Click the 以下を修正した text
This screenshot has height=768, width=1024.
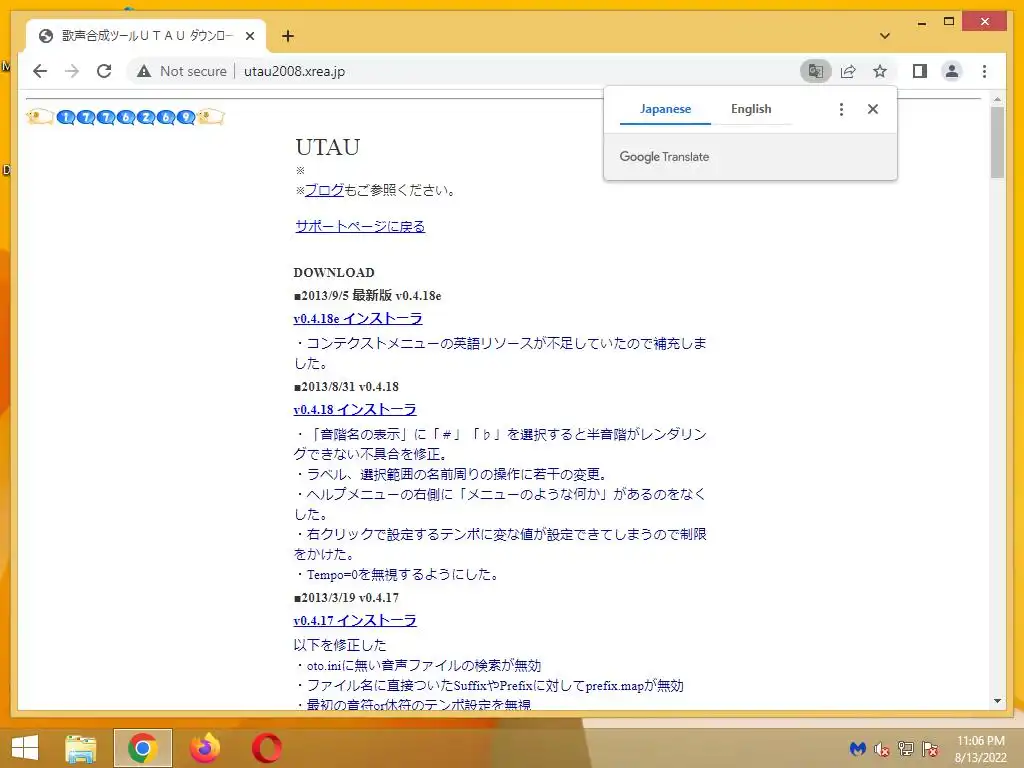pos(340,645)
